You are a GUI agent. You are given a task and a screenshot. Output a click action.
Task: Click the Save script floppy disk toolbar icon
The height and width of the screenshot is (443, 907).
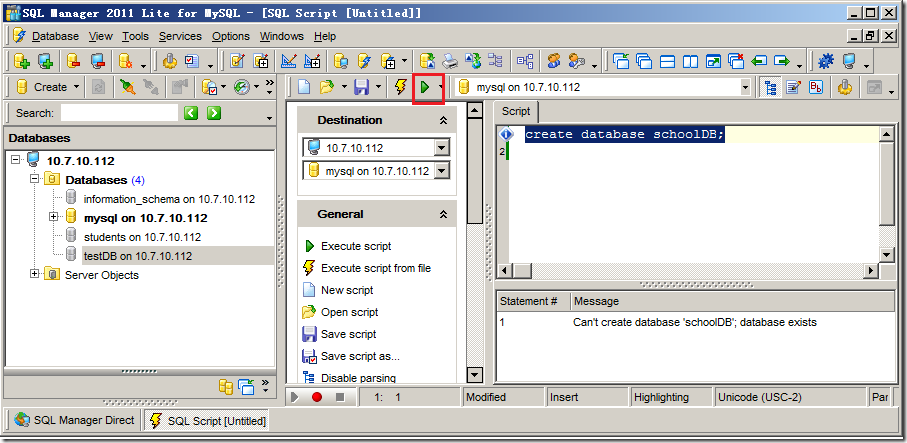click(362, 87)
